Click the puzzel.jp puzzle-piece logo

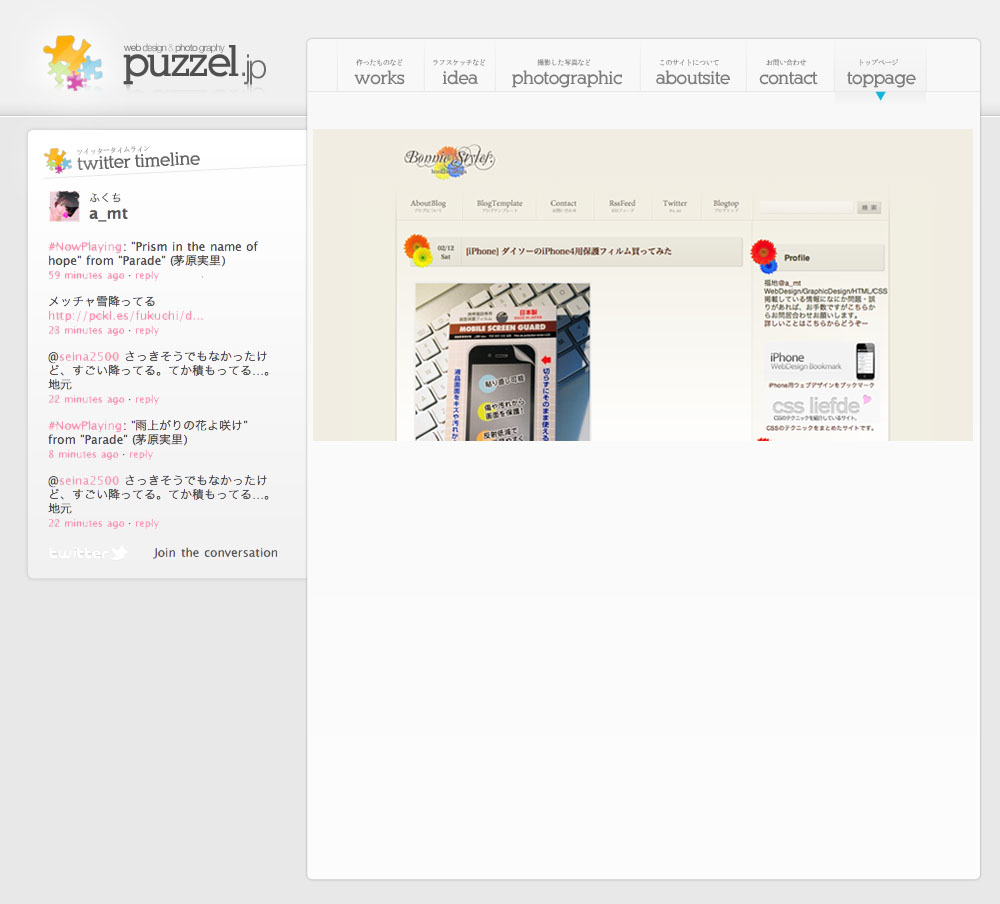coord(73,63)
